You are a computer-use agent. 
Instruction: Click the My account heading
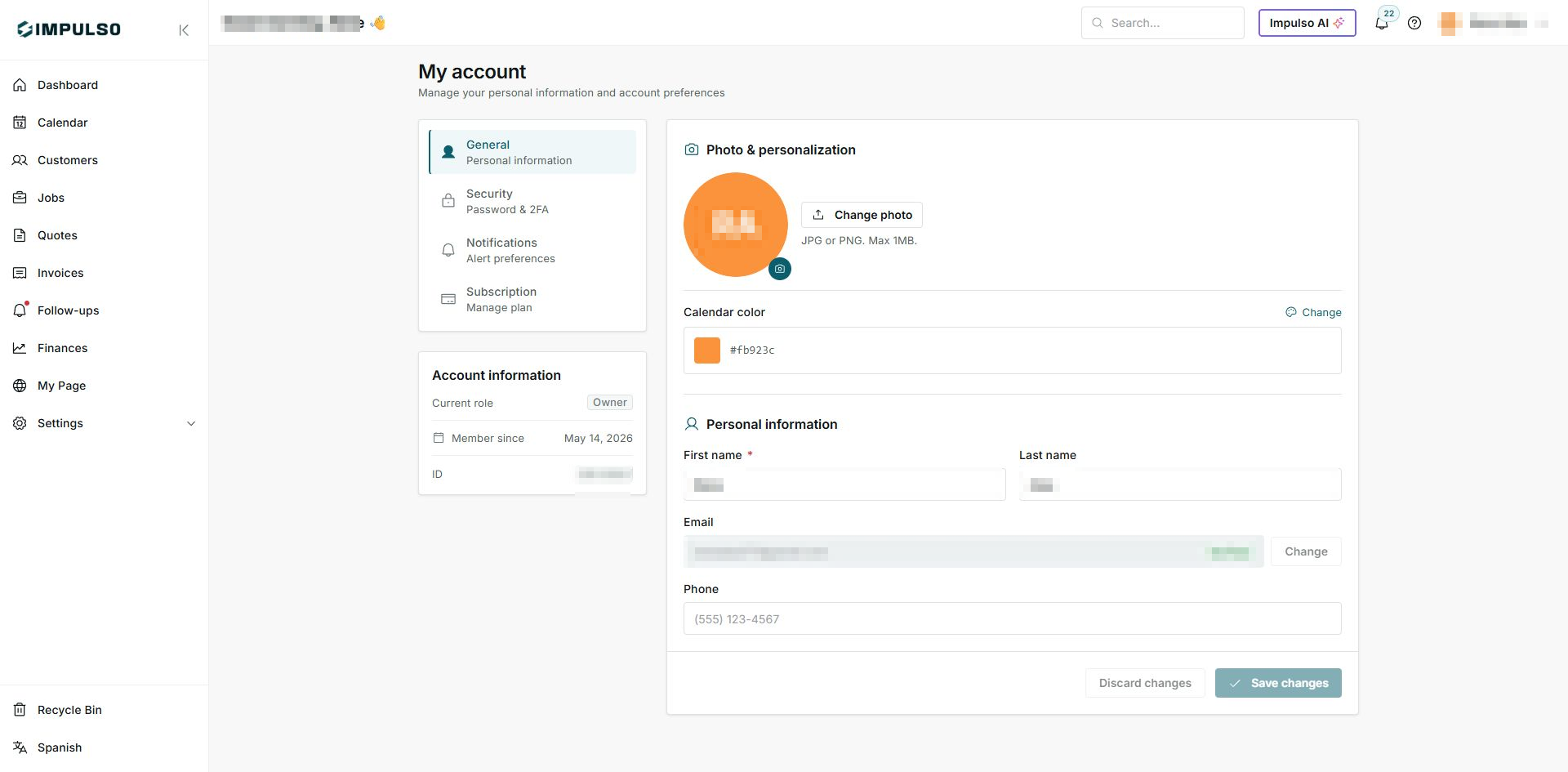(x=472, y=72)
